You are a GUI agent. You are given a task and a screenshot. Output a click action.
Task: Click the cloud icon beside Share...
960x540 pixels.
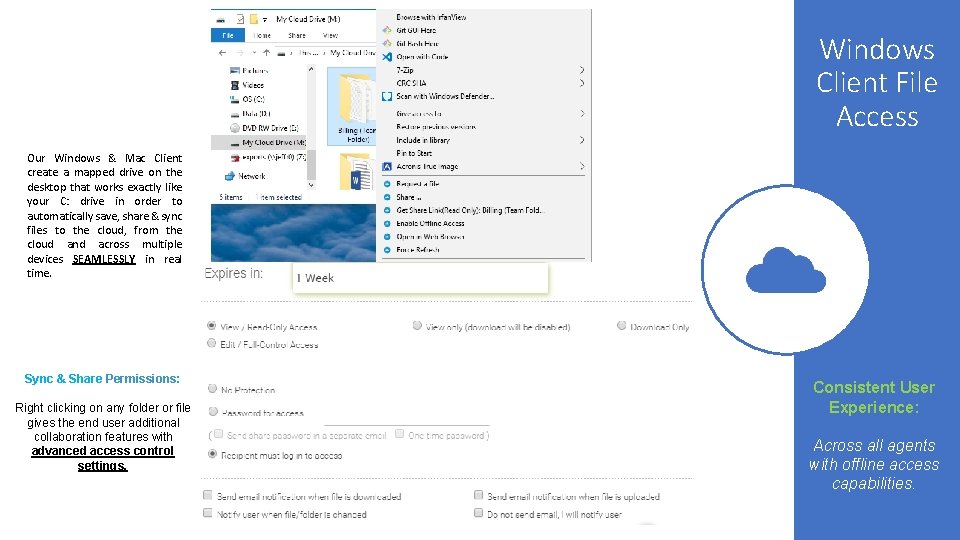pos(387,197)
